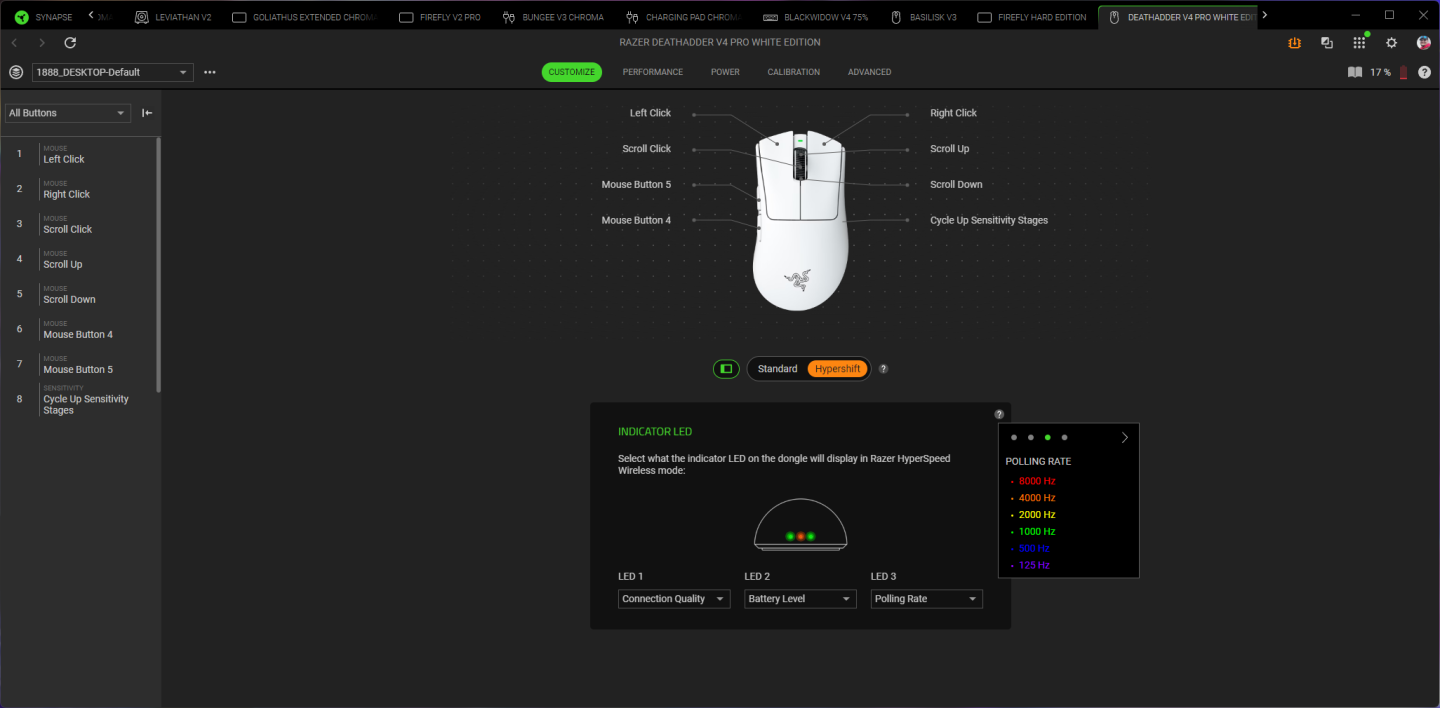Screen dimensions: 1440x708
Task: Click sidebar vertical scrollbar
Action: click(158, 265)
